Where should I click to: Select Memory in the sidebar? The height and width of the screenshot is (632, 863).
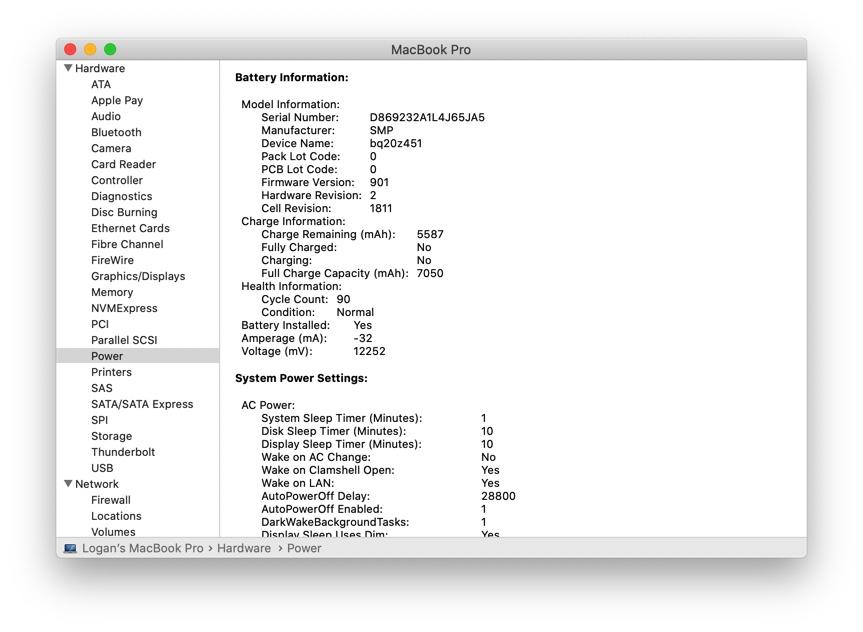112,292
